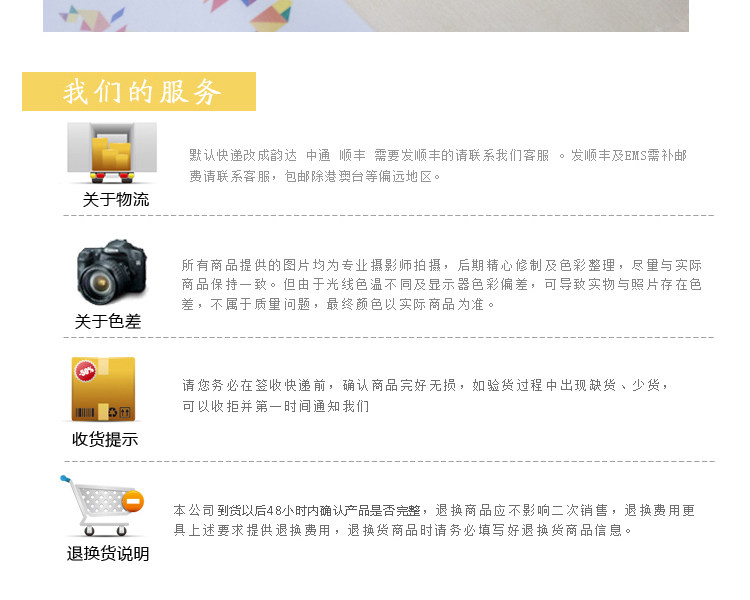This screenshot has width=750, height=600.
Task: Click the yellow boxes inside the truck
Action: tap(111, 154)
